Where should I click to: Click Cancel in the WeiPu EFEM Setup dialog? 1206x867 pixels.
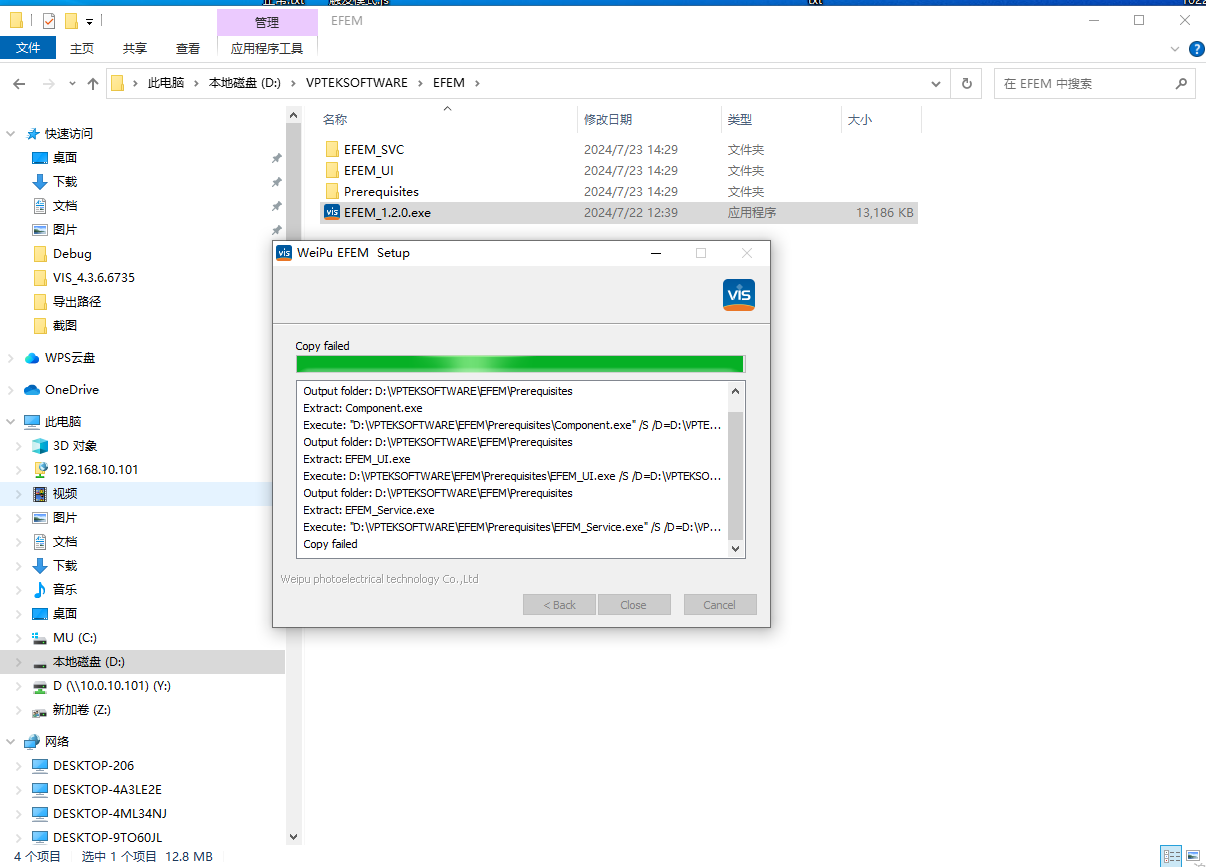click(x=720, y=605)
